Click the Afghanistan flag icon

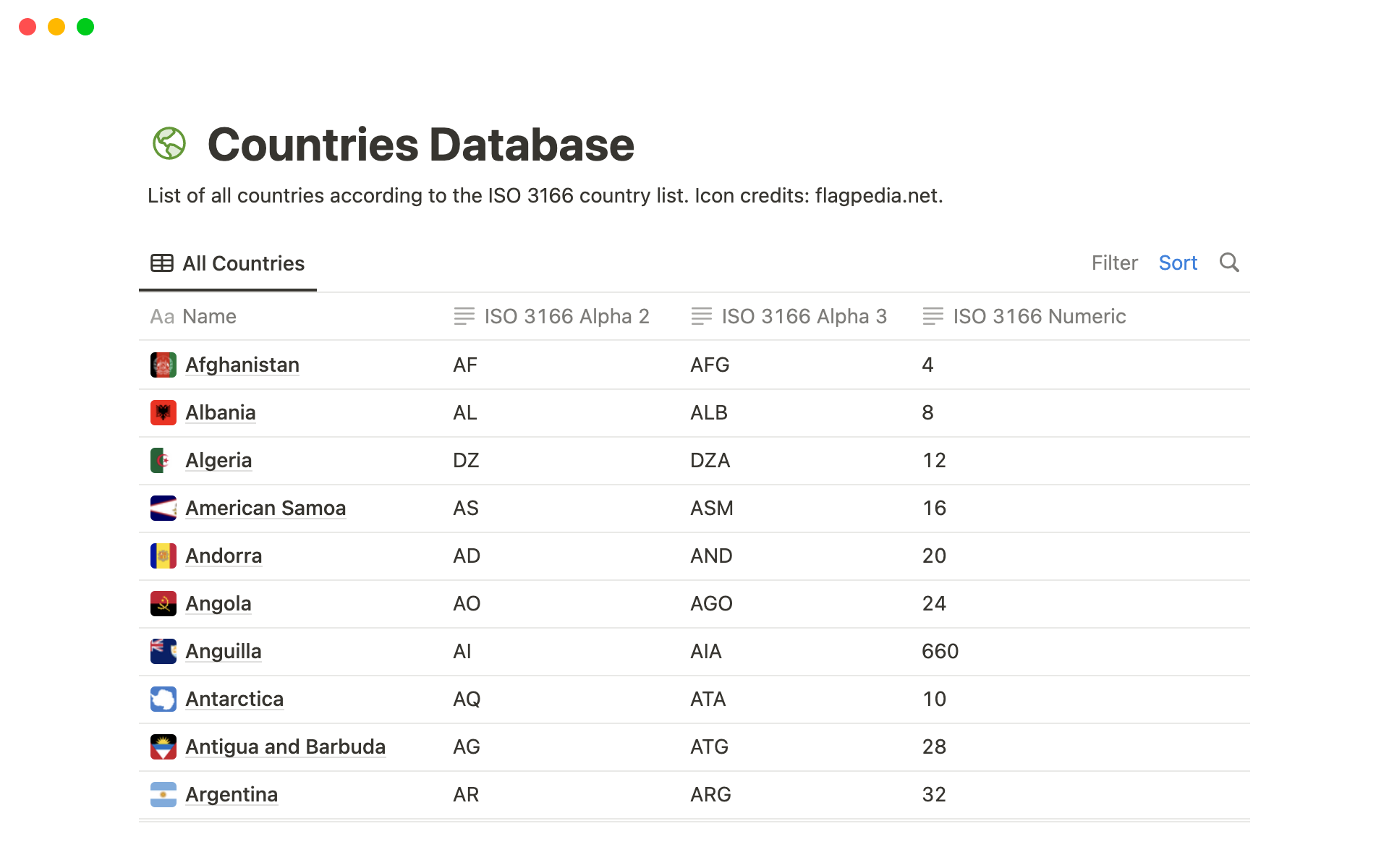click(x=163, y=365)
